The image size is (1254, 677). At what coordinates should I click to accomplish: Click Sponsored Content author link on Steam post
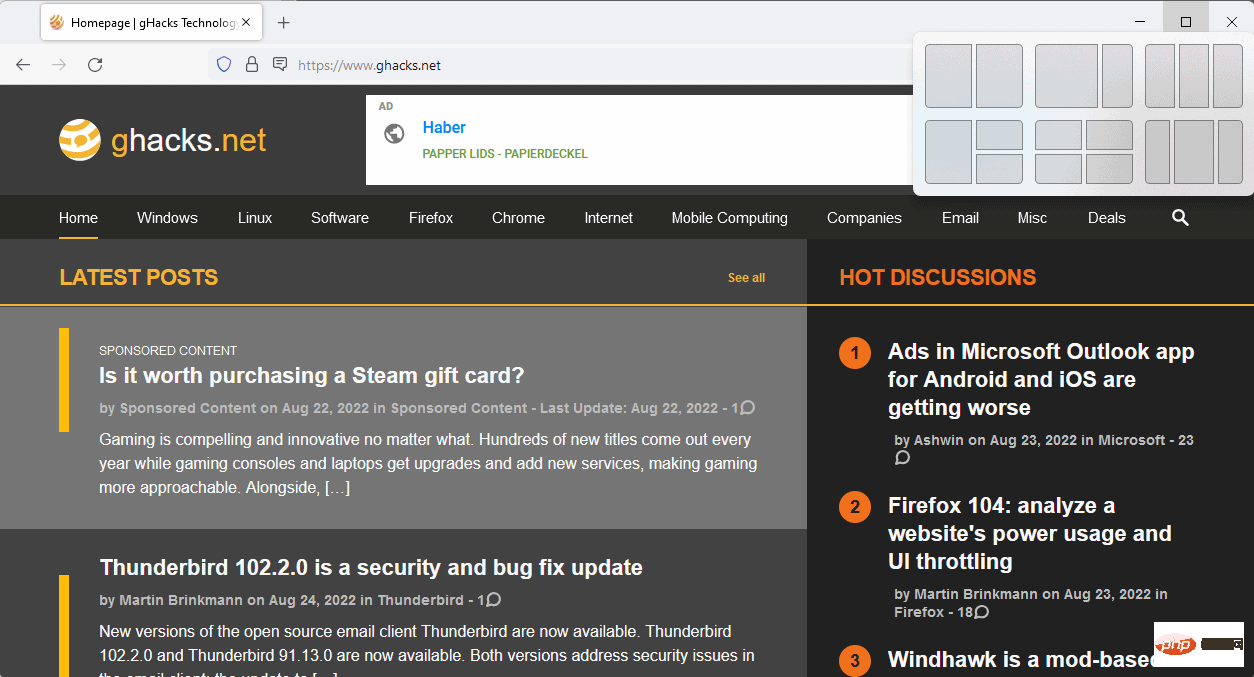188,408
